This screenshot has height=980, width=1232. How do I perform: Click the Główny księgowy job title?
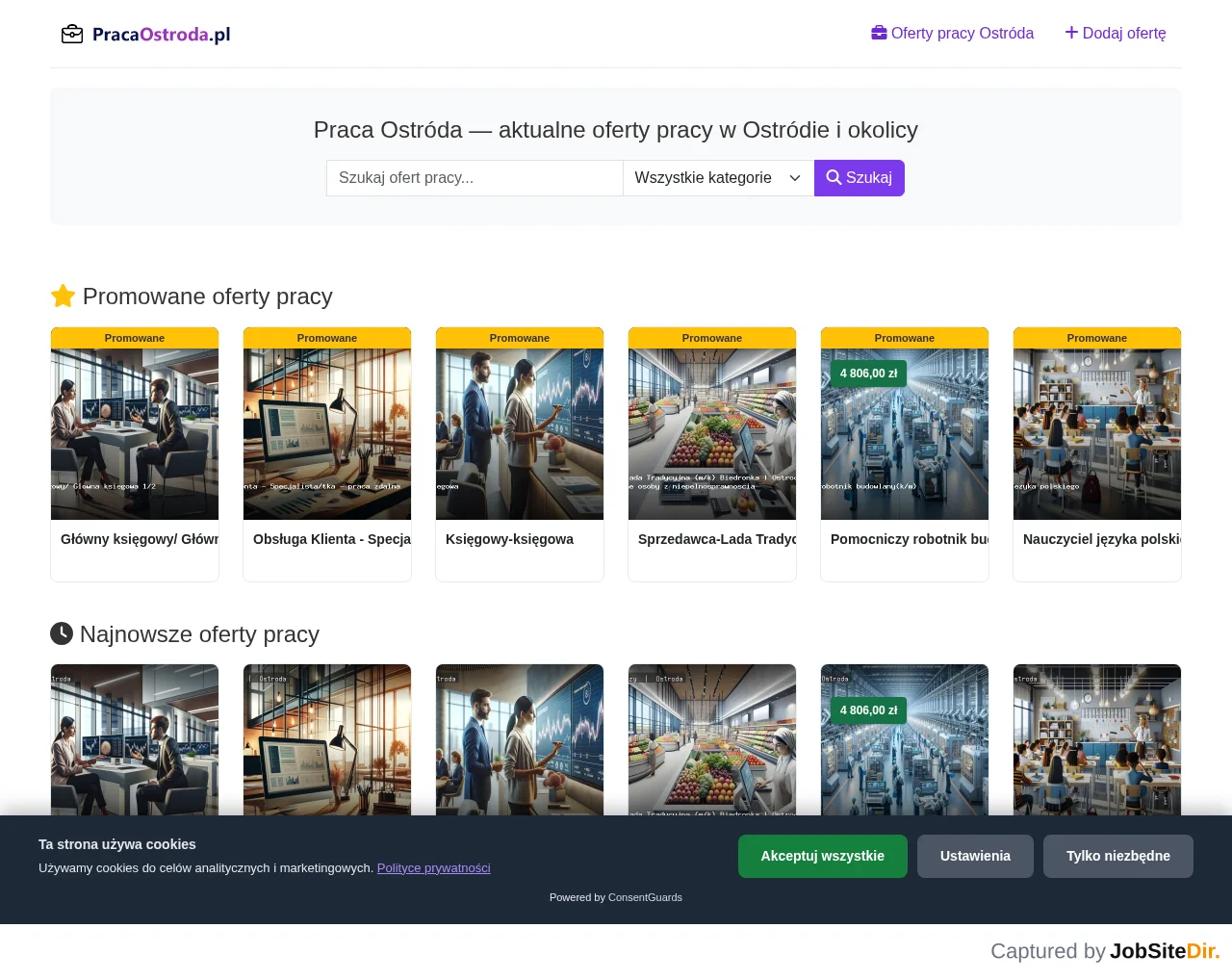140,539
